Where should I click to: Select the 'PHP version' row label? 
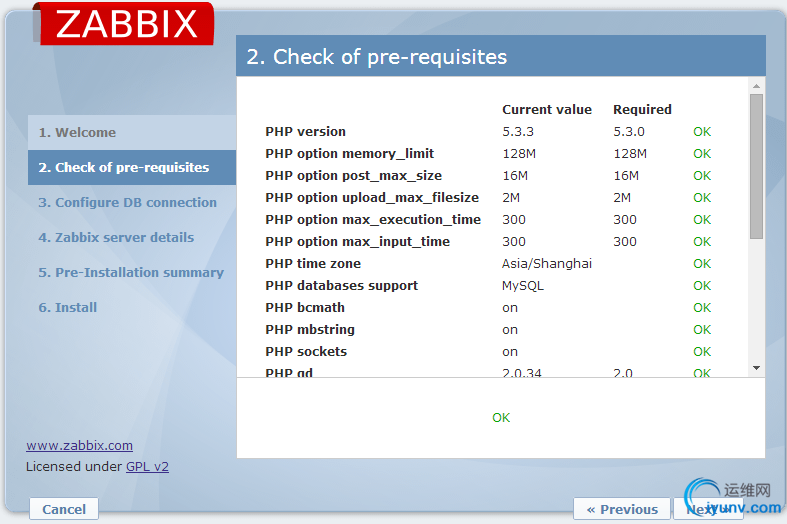pos(305,132)
